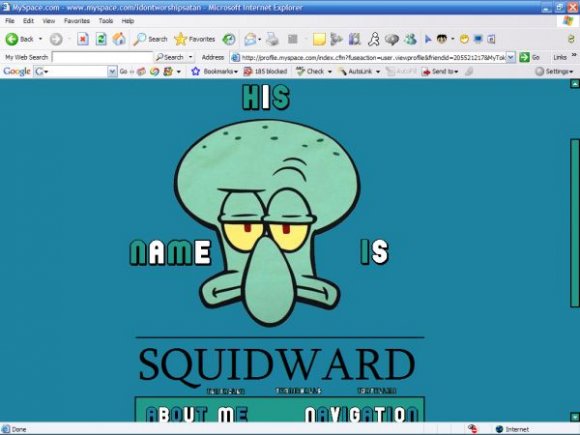Refresh the page using green arrows icon
This screenshot has width=580, height=435.
pos(101,39)
